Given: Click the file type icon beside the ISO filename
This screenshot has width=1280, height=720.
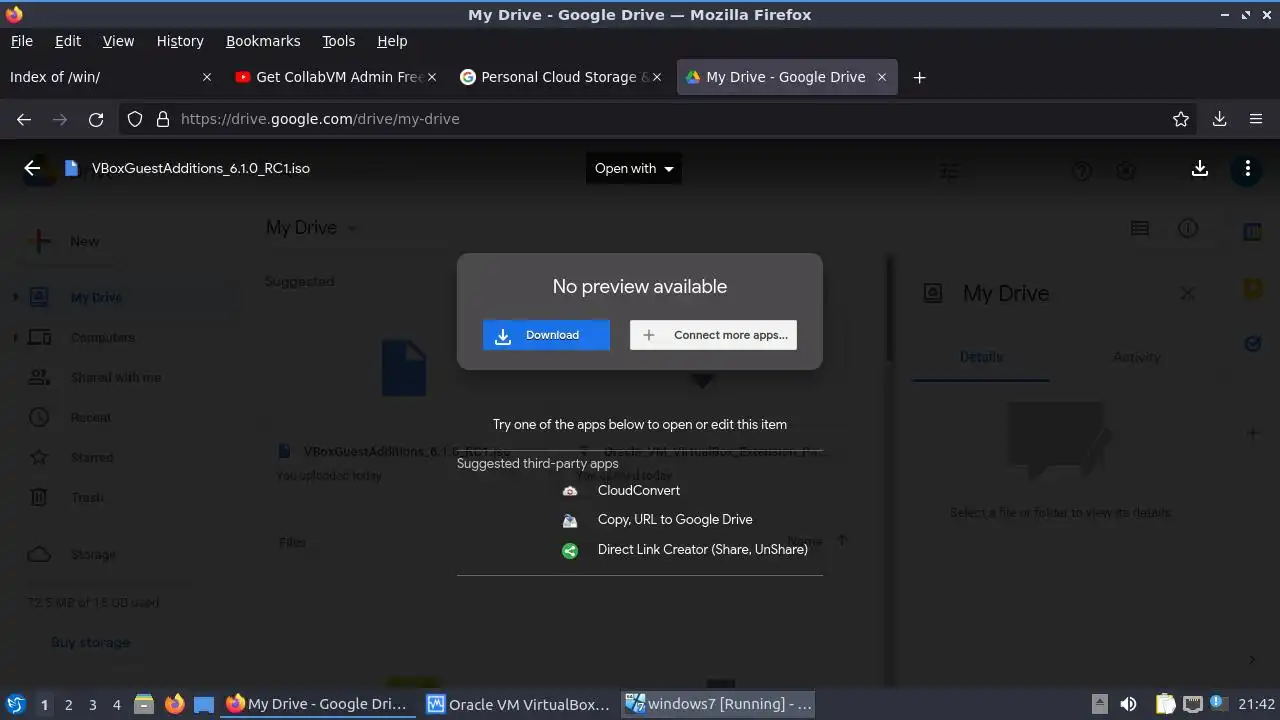Looking at the screenshot, I should click(71, 168).
